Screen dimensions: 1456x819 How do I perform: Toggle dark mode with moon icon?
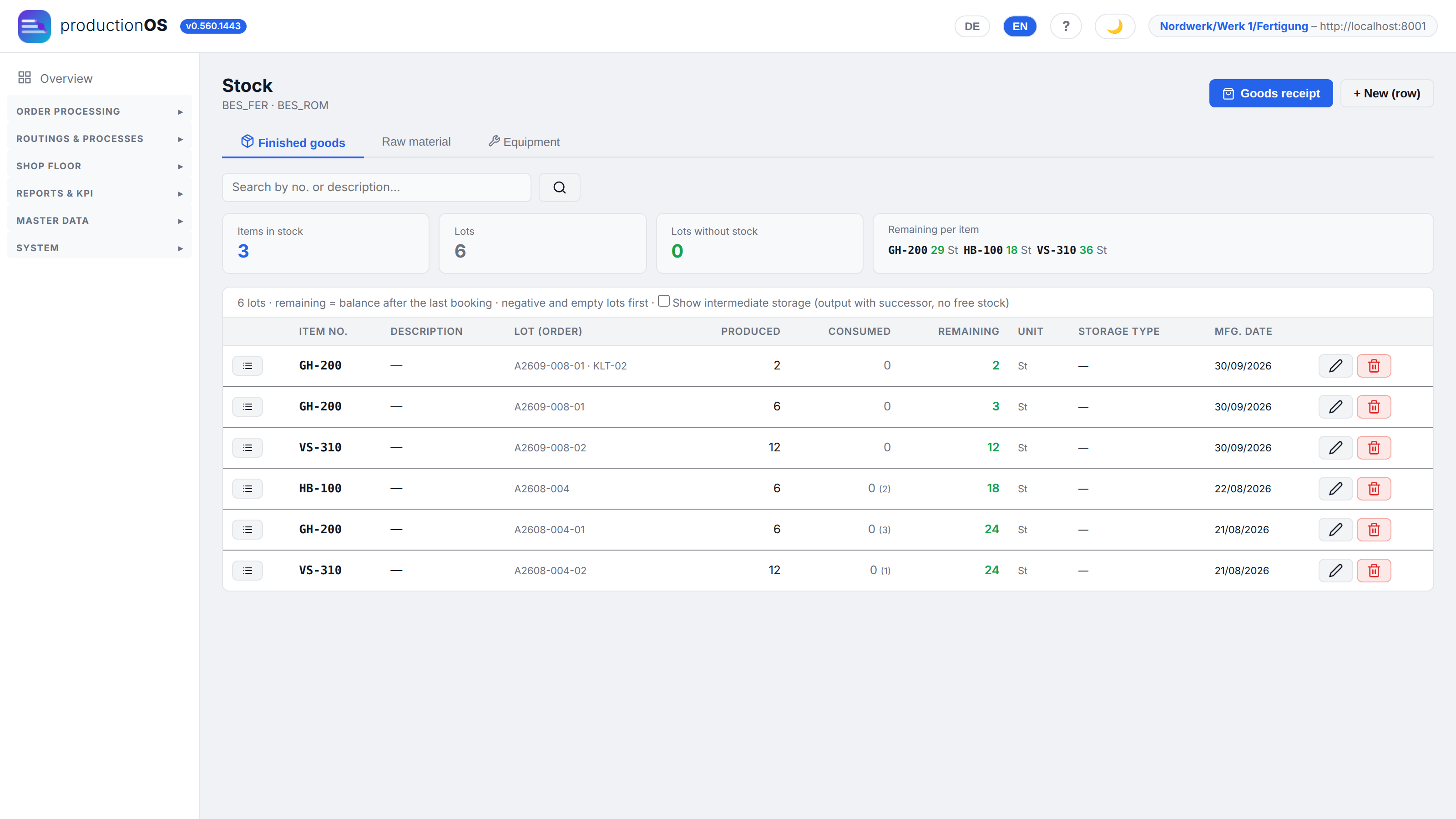1115,26
